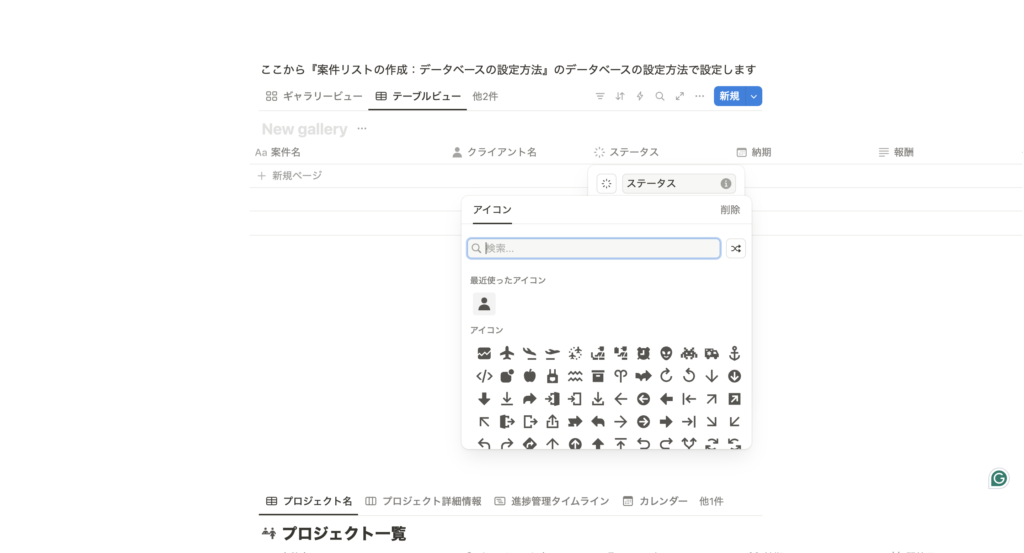This screenshot has height=553, width=1024.
Task: Click the 削除 remove icon button
Action: point(730,210)
